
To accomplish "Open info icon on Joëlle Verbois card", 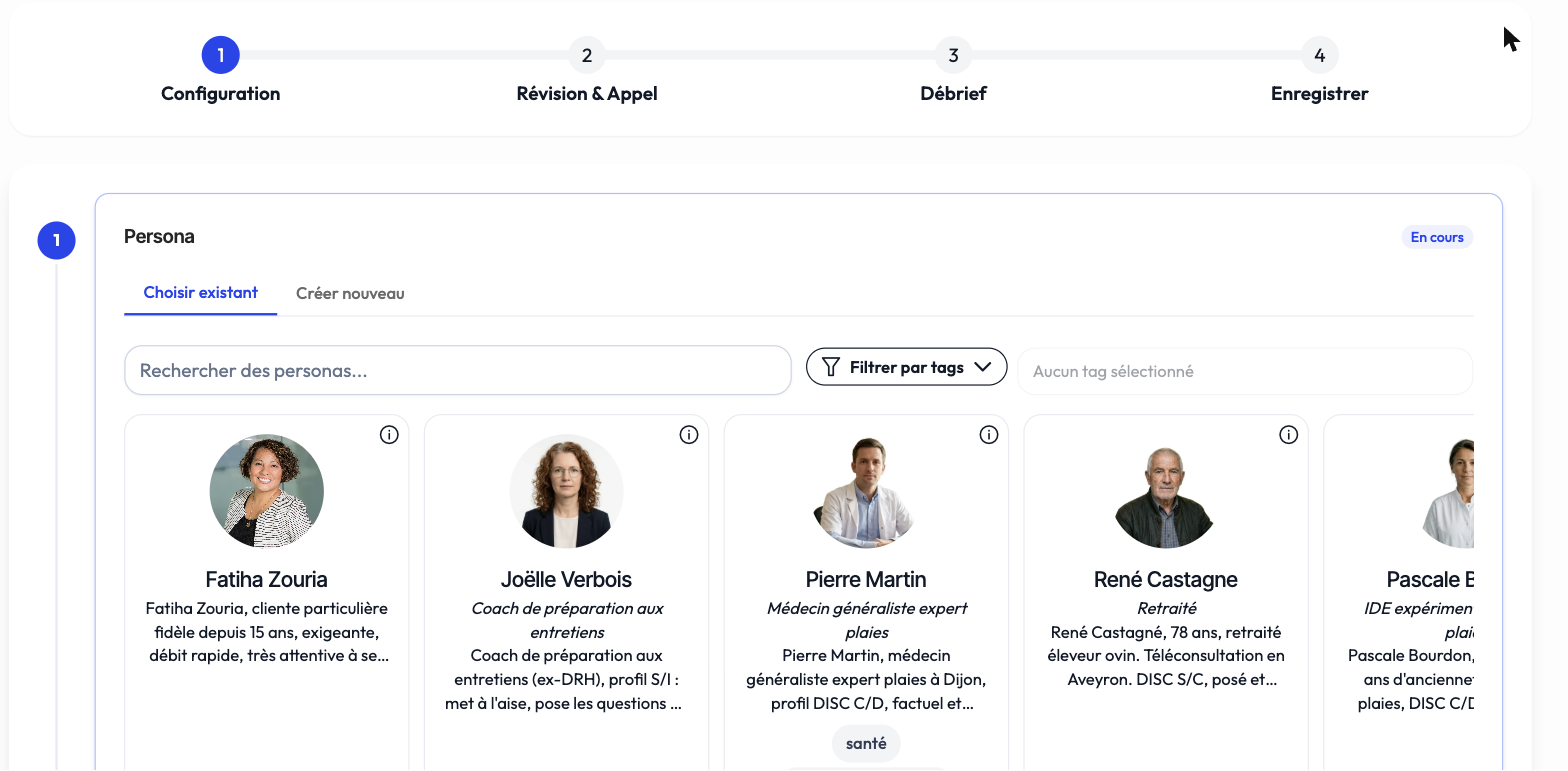I will click(689, 435).
